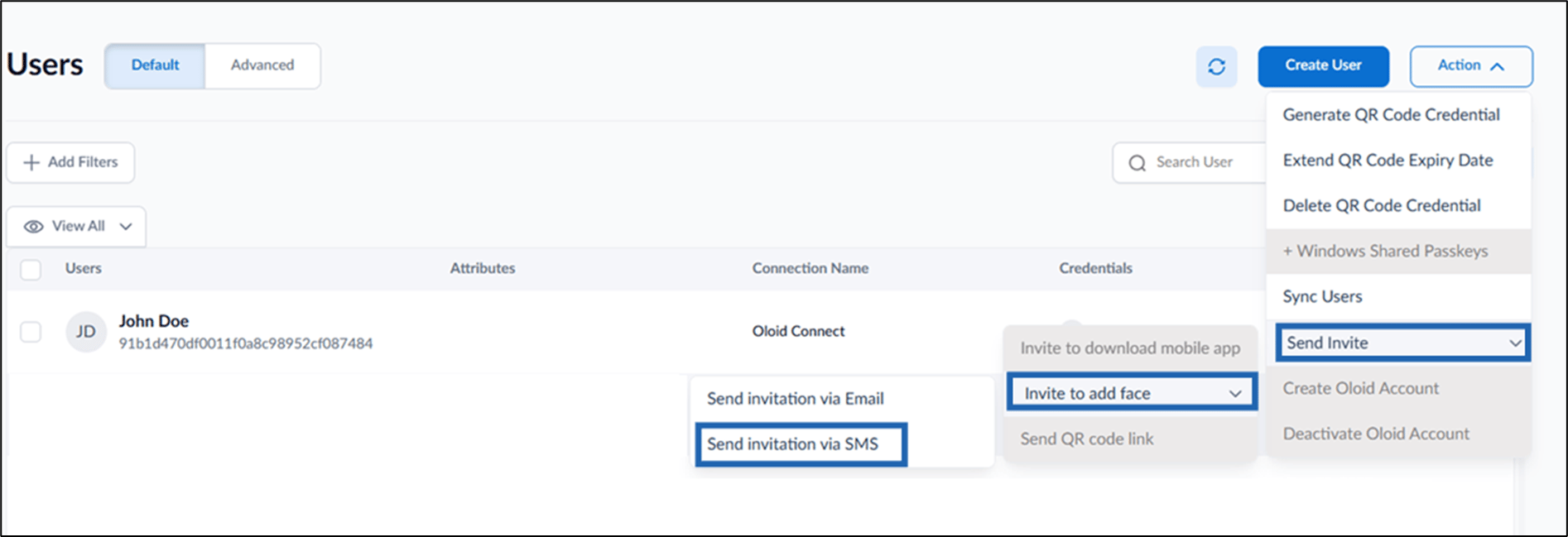1568x537 pixels.
Task: Select Invite to download mobile app
Action: tap(1130, 348)
